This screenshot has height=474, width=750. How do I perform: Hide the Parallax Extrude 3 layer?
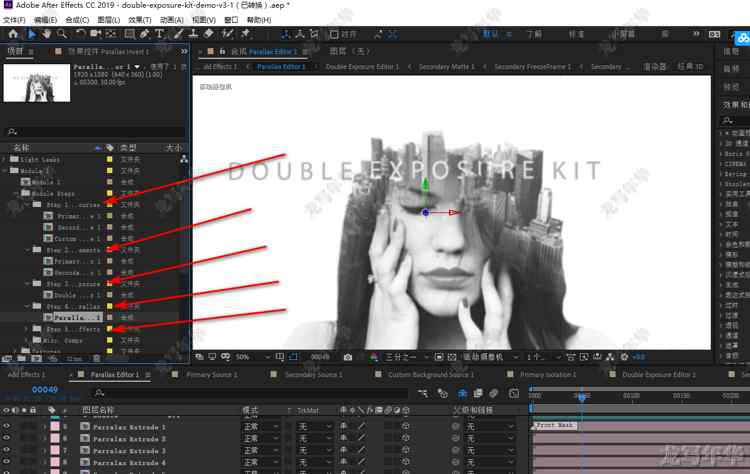(x=7, y=450)
